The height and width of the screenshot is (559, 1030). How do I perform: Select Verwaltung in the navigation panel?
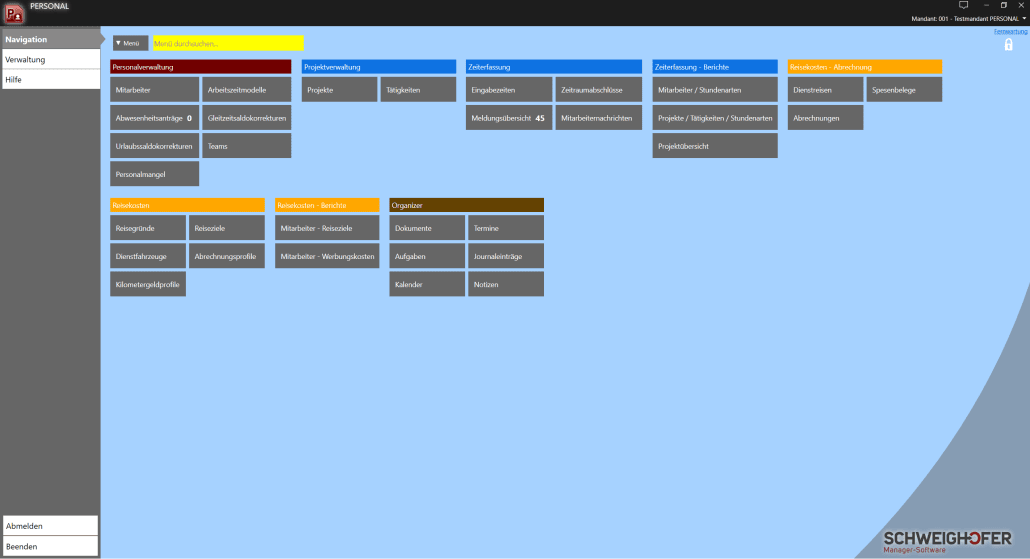(50, 60)
